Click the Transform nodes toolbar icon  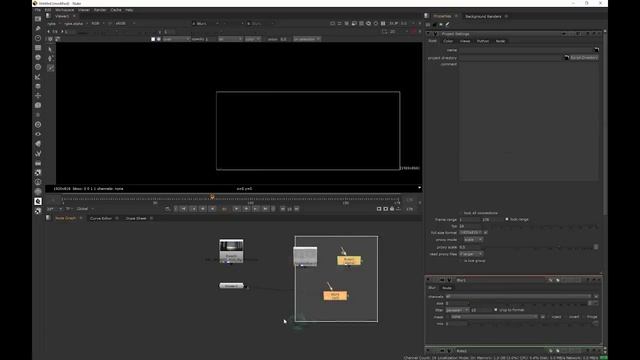38,96
